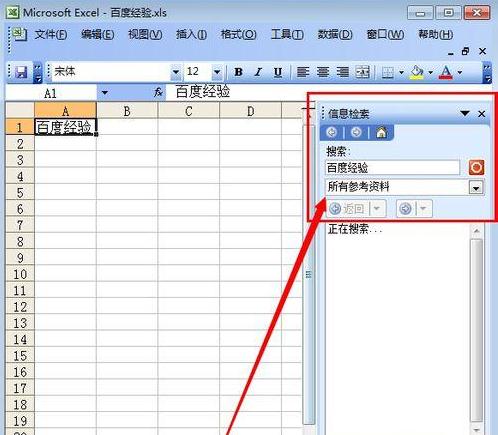The width and height of the screenshot is (498, 435).
Task: Click Merge and Center icon
Action: (x=362, y=72)
